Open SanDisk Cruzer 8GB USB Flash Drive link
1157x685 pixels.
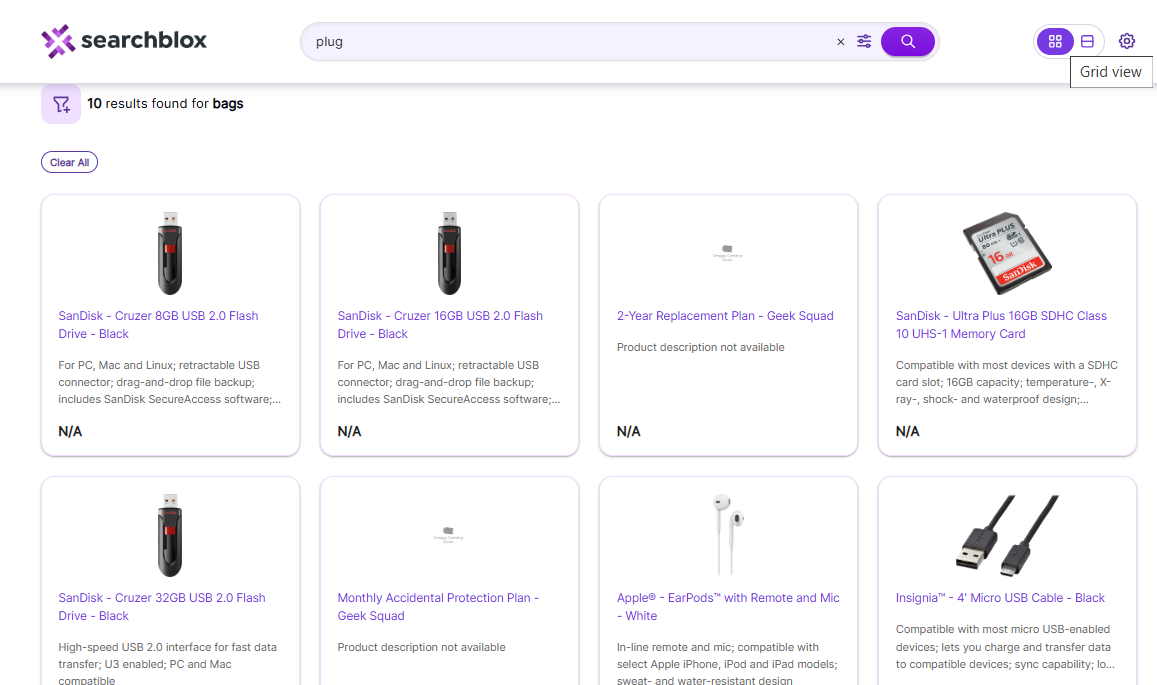[x=159, y=325]
